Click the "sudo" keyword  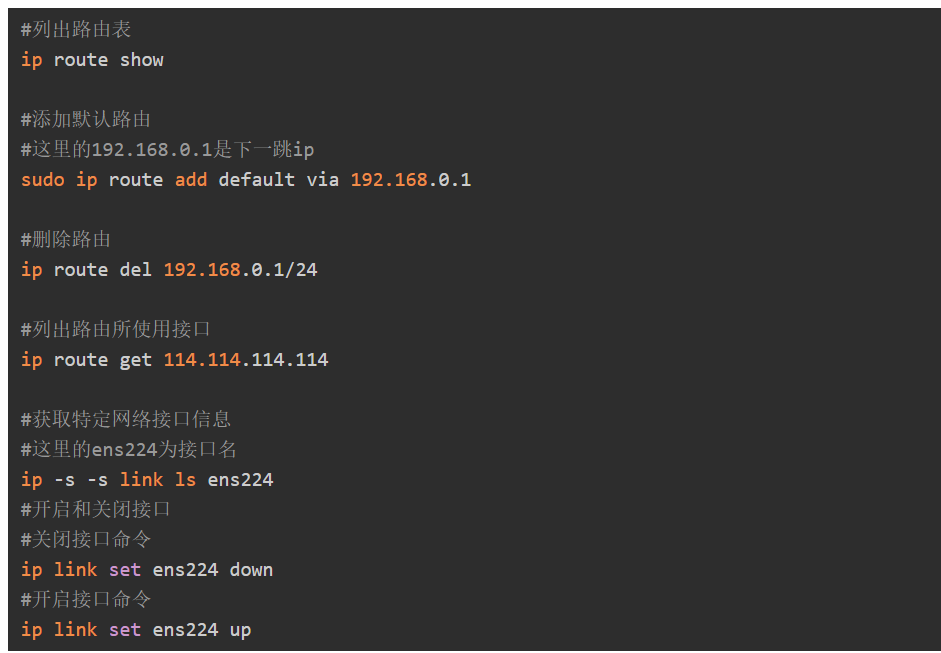42,180
